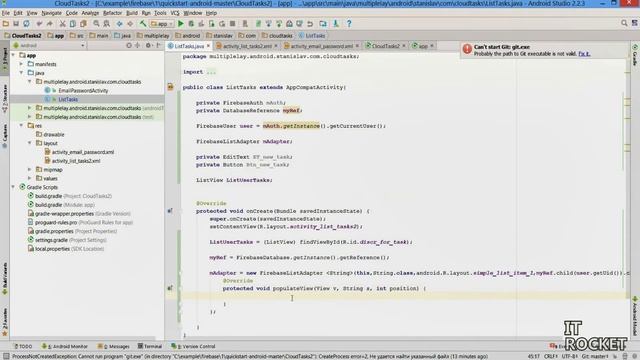This screenshot has width=640, height=360.
Task: Click the UTF-8 encoding in the status bar
Action: click(x=569, y=356)
